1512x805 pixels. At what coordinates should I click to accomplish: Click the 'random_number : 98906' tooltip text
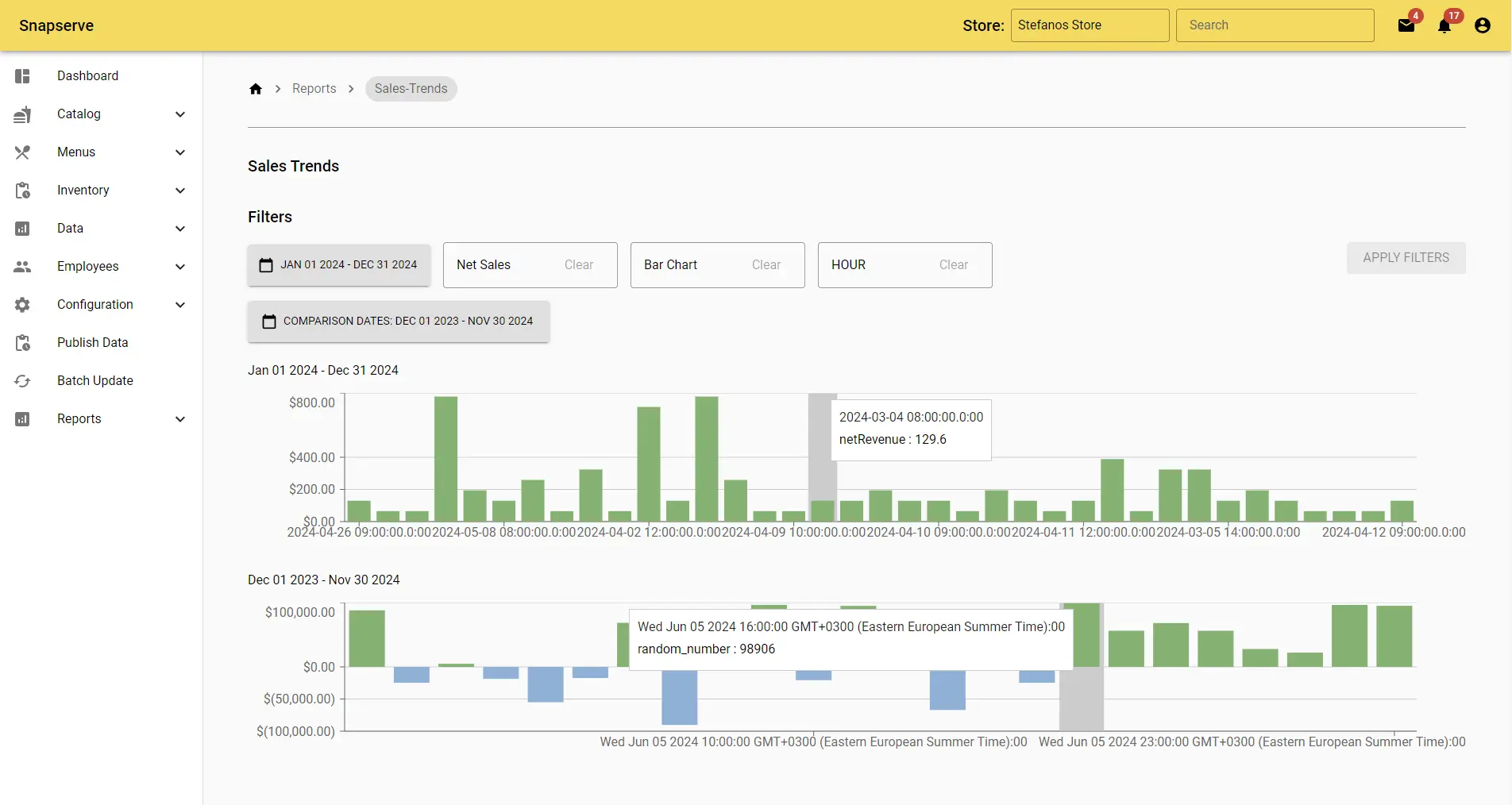pyautogui.click(x=706, y=649)
